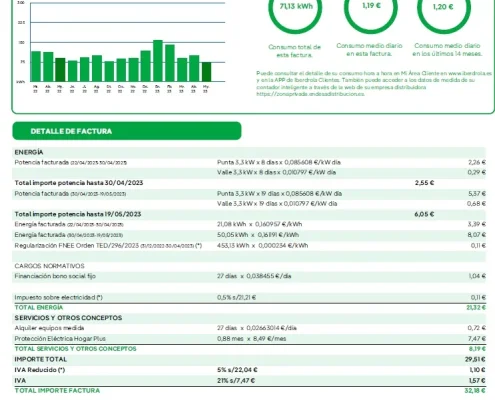The height and width of the screenshot is (400, 495).
Task: Click 'Protección Eléctrica Hogar Plus' label
Action: [x=60, y=339]
